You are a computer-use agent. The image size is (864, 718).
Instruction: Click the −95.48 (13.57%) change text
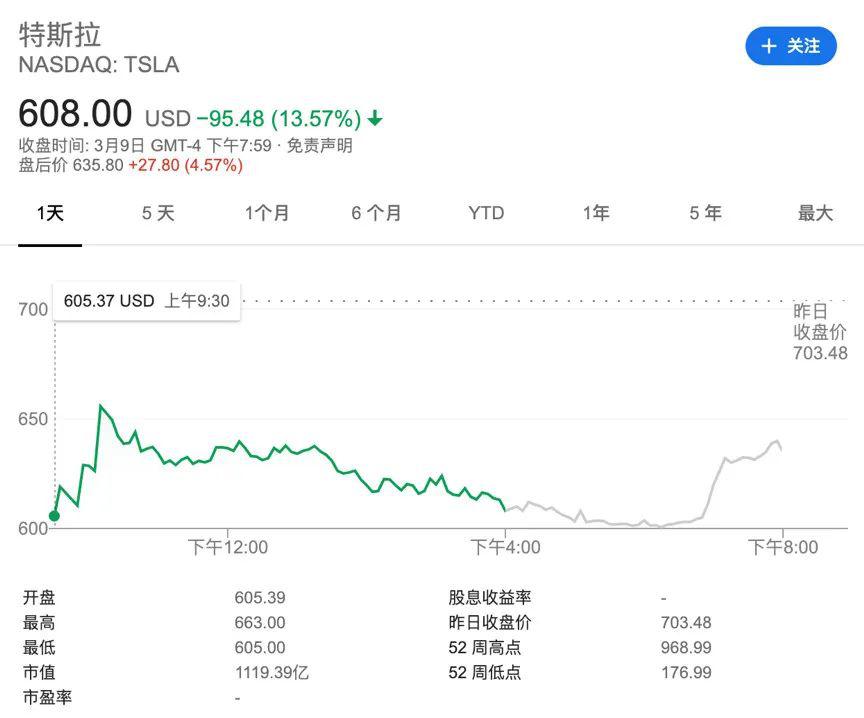coord(279,118)
